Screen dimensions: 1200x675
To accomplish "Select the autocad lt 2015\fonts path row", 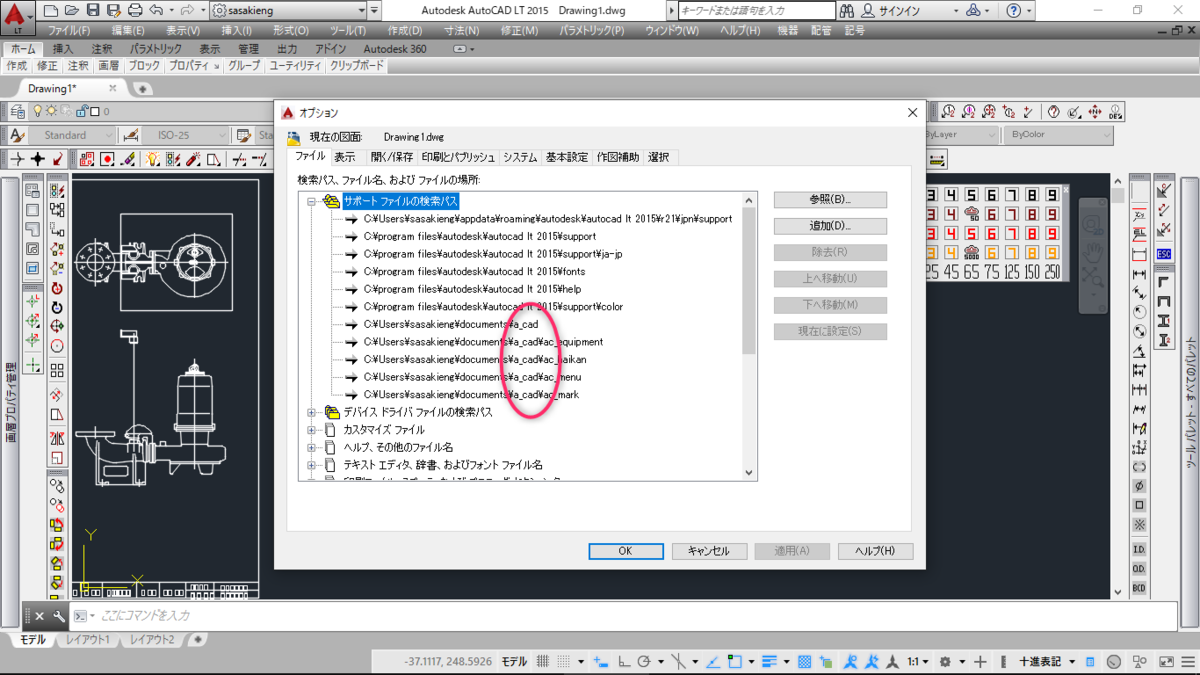I will click(474, 272).
